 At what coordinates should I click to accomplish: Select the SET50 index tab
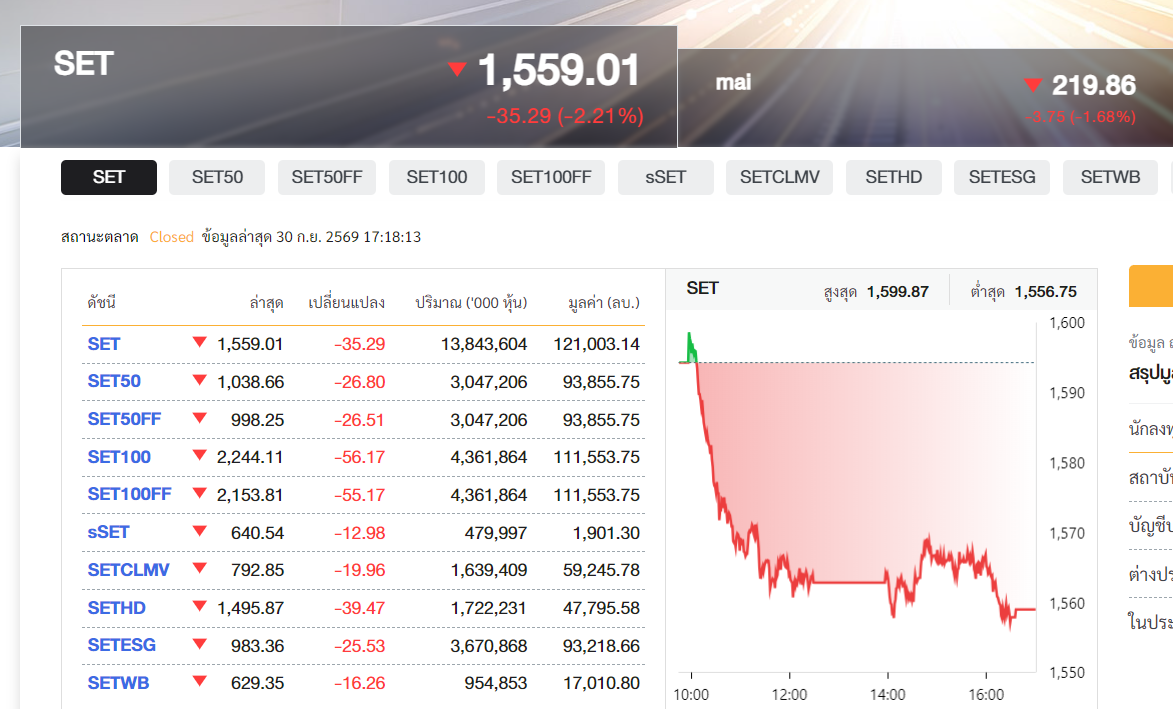click(217, 177)
